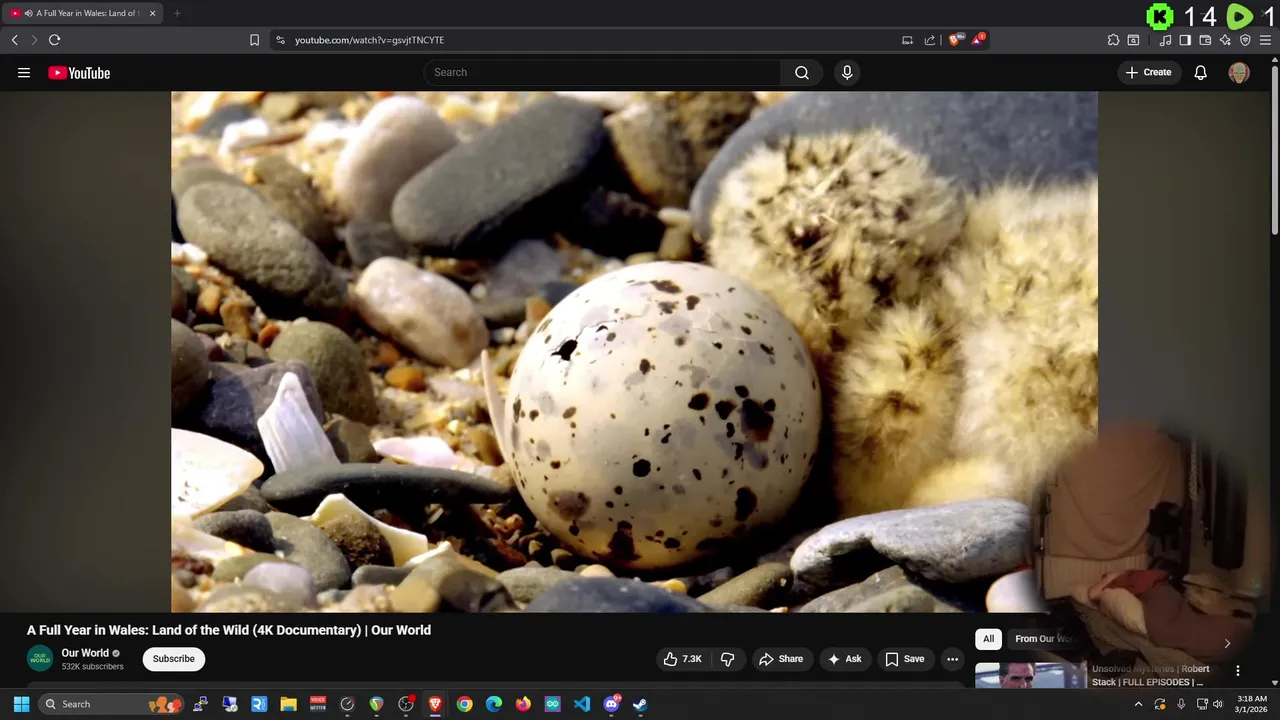The height and width of the screenshot is (720, 1280).
Task: Share the video via Share button
Action: [780, 659]
